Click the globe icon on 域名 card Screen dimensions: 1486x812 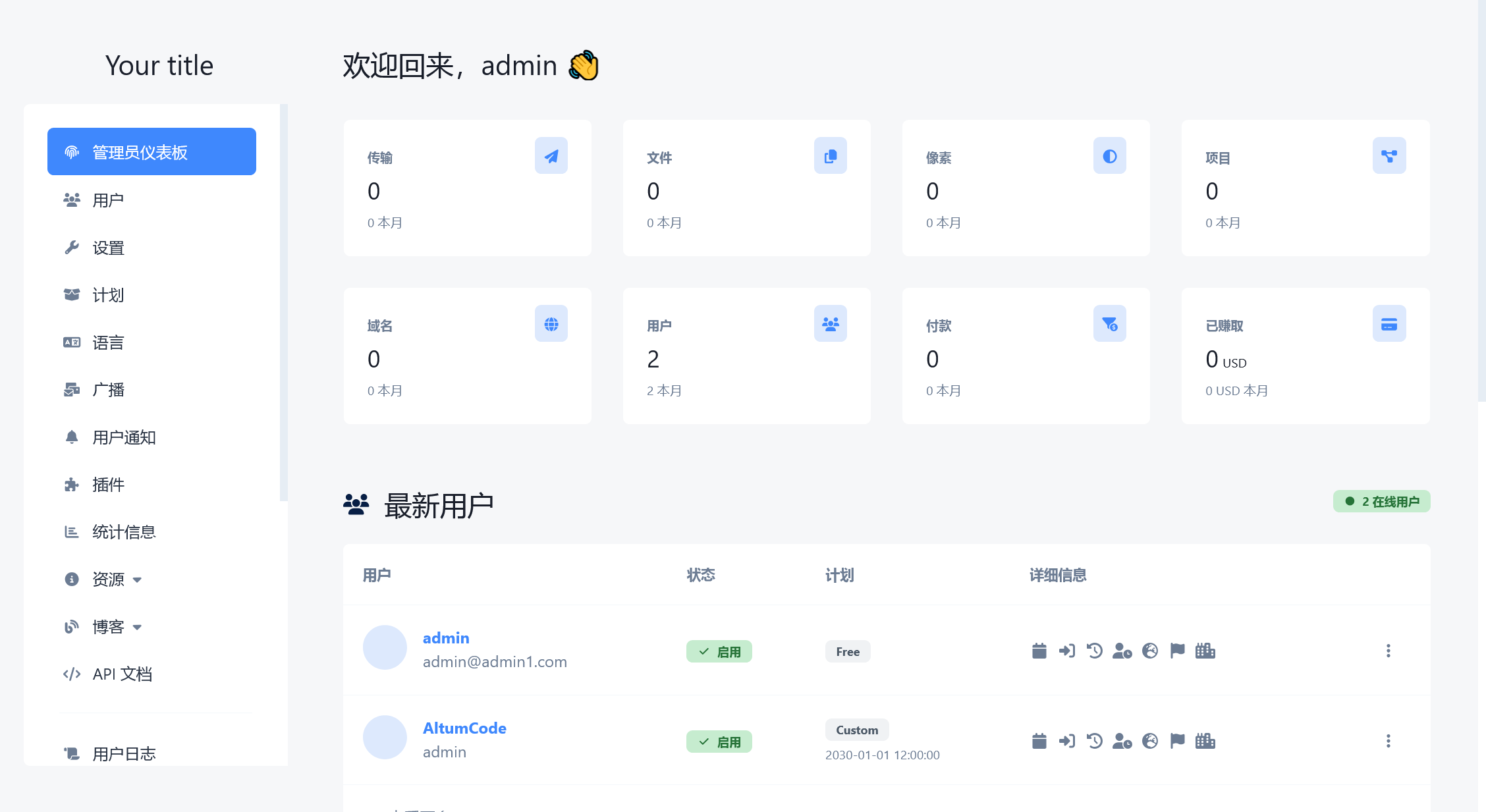coord(551,324)
